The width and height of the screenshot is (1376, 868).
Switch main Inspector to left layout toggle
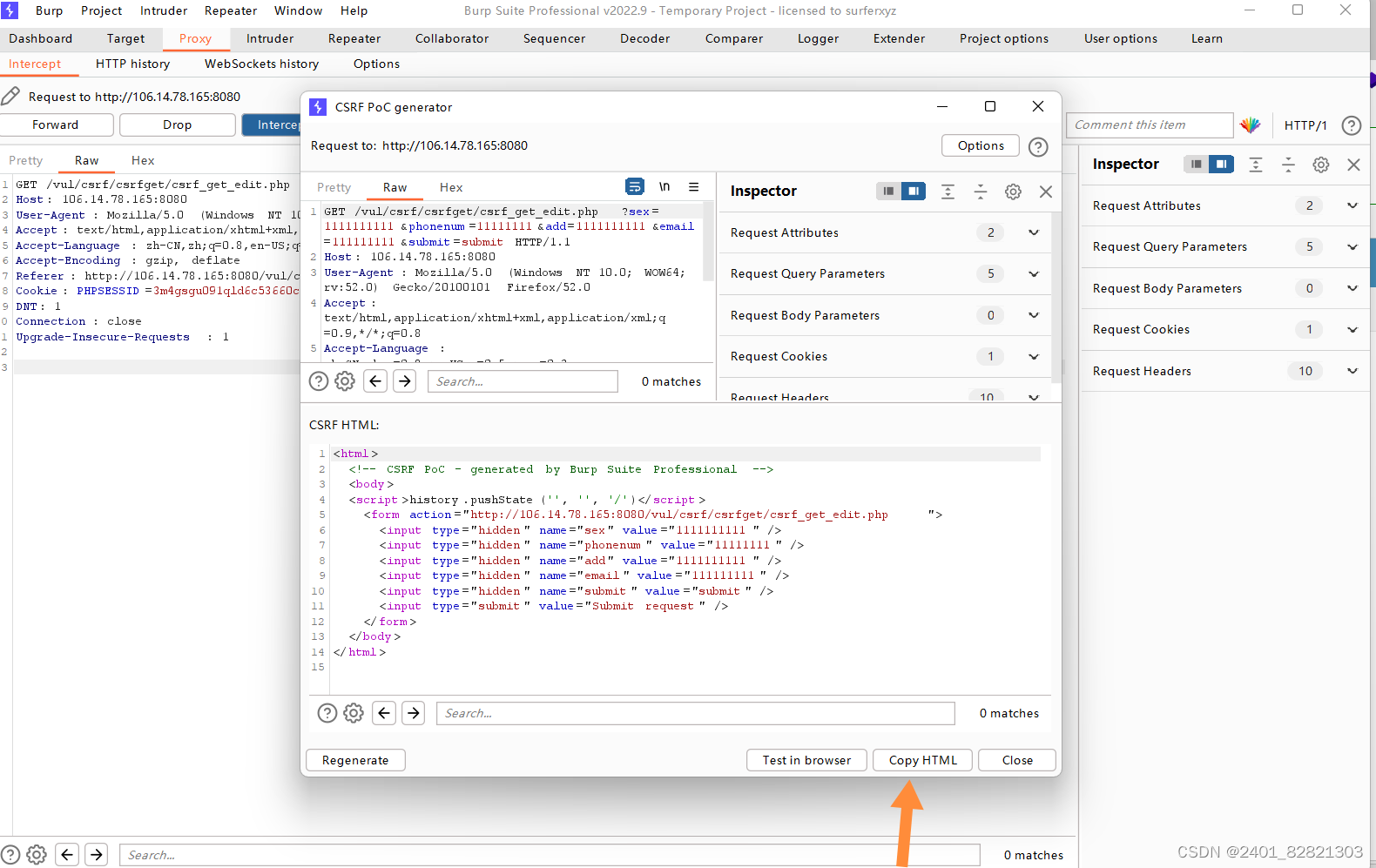click(1197, 164)
